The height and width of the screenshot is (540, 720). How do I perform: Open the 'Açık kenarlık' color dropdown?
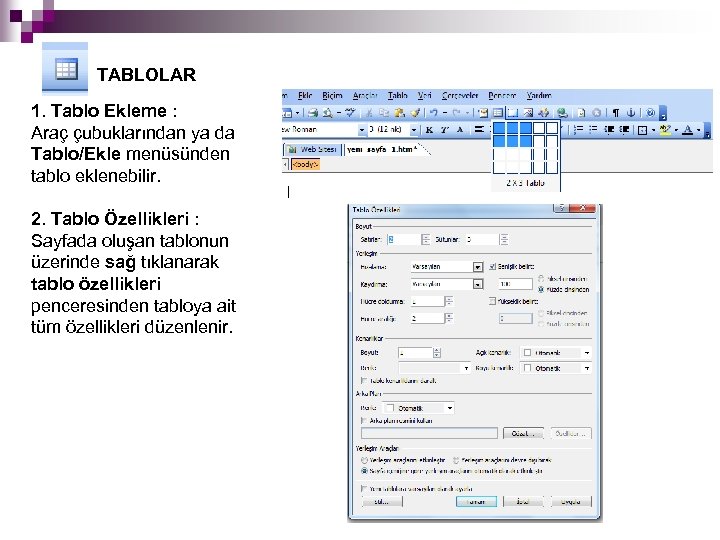587,353
